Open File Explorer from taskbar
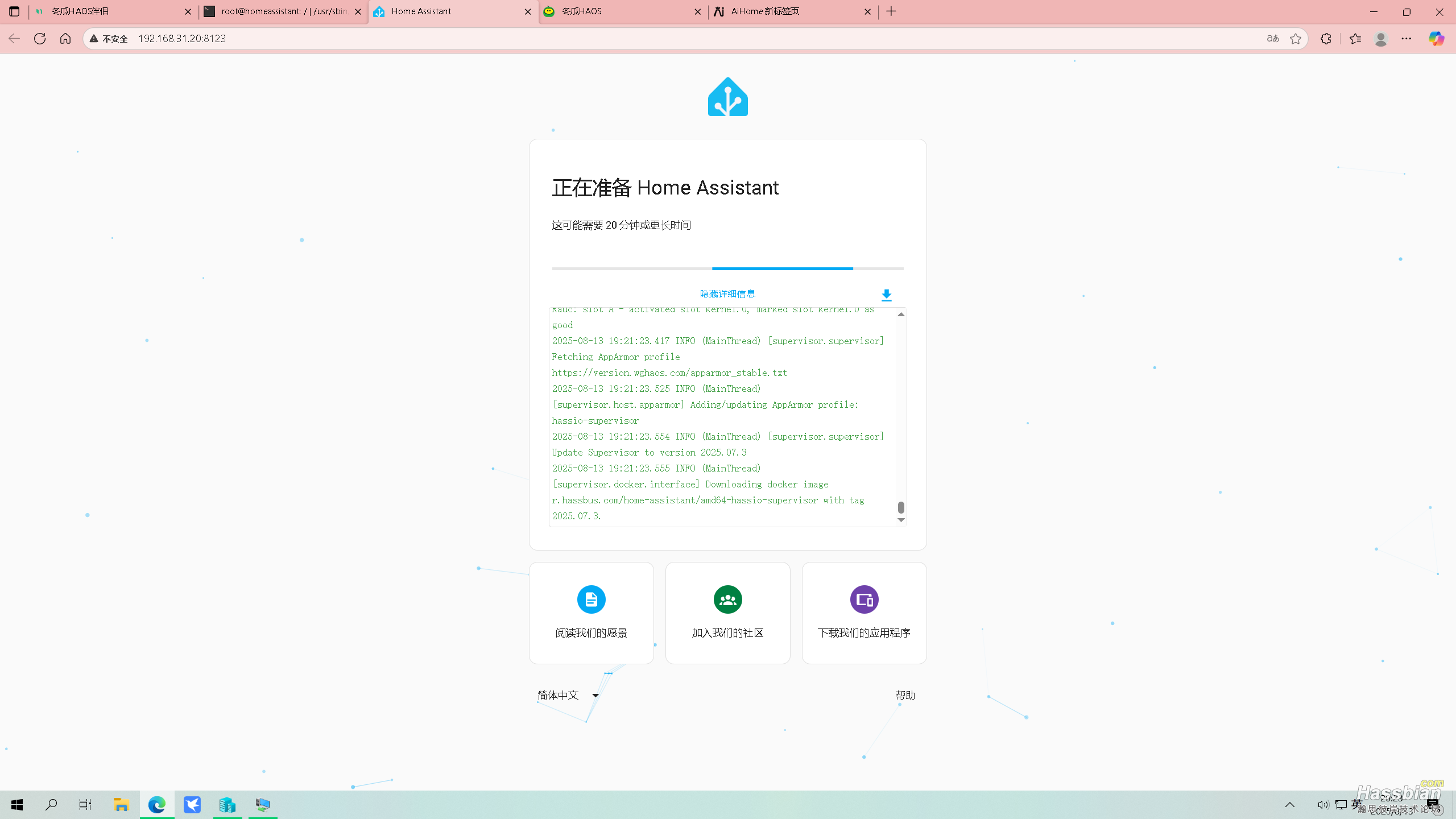This screenshot has height=819, width=1456. click(x=121, y=805)
